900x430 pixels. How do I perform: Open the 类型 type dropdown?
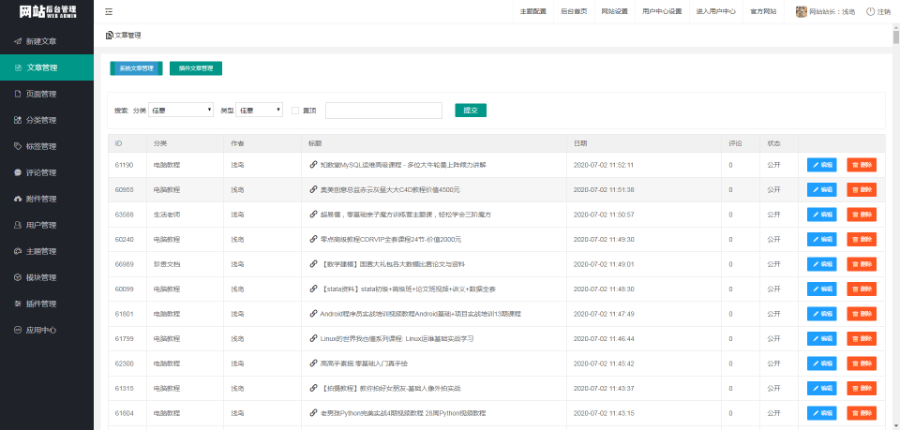pos(261,110)
